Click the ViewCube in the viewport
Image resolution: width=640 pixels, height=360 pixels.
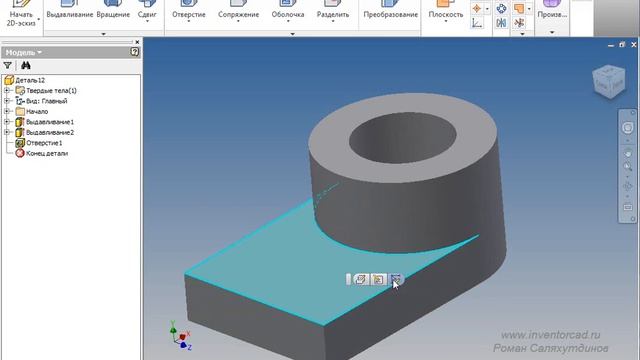[609, 82]
